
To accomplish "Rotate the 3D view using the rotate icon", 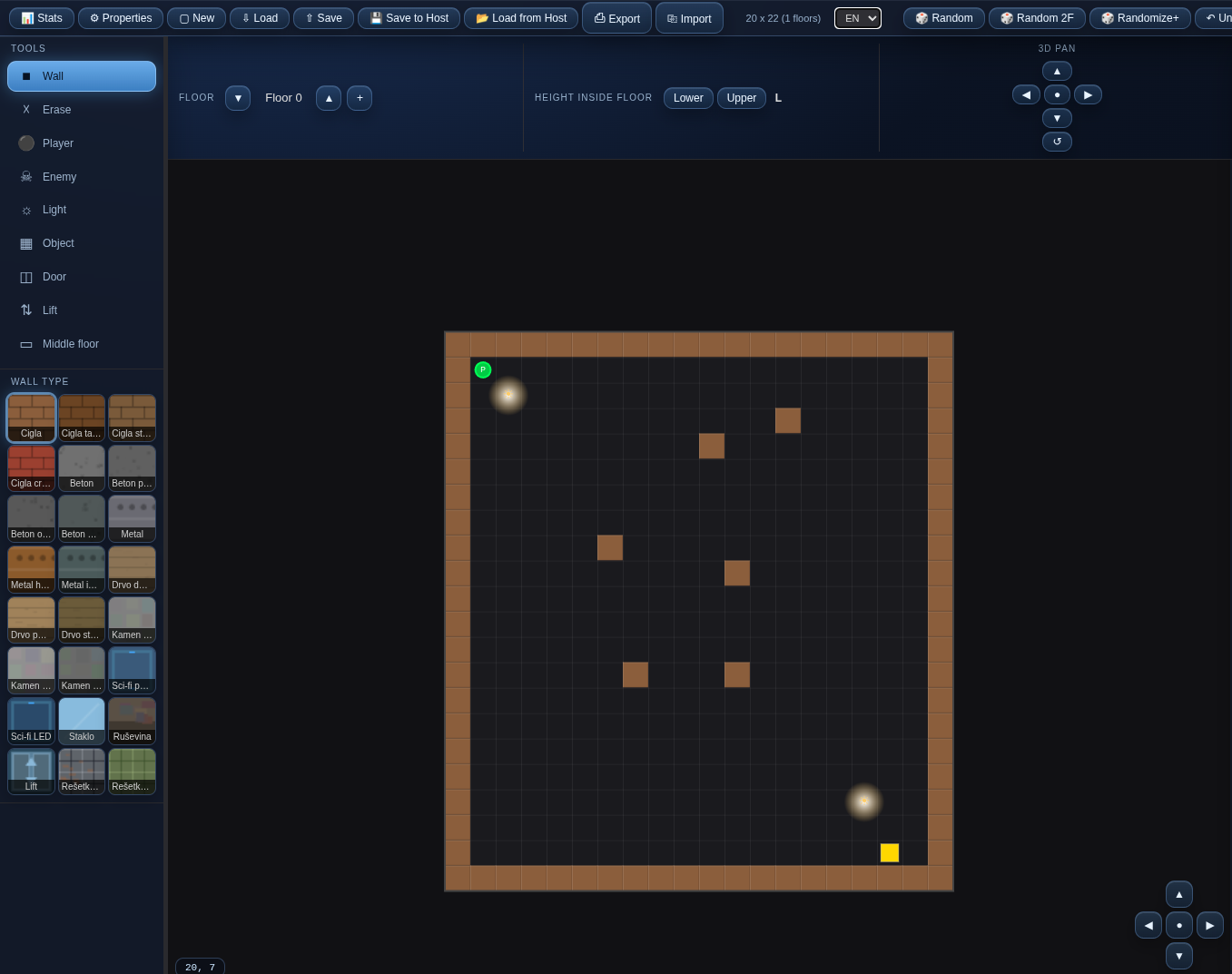I will tap(1057, 142).
